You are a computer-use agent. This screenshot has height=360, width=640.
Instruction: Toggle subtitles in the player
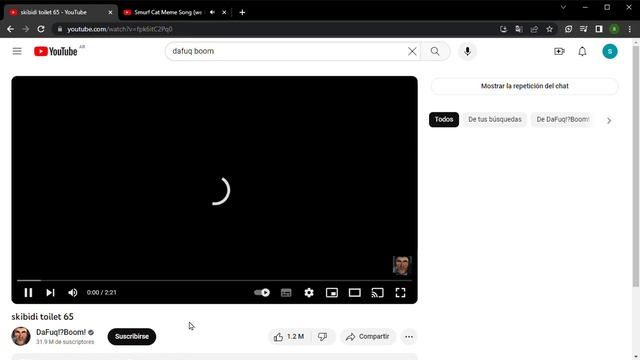coord(286,293)
